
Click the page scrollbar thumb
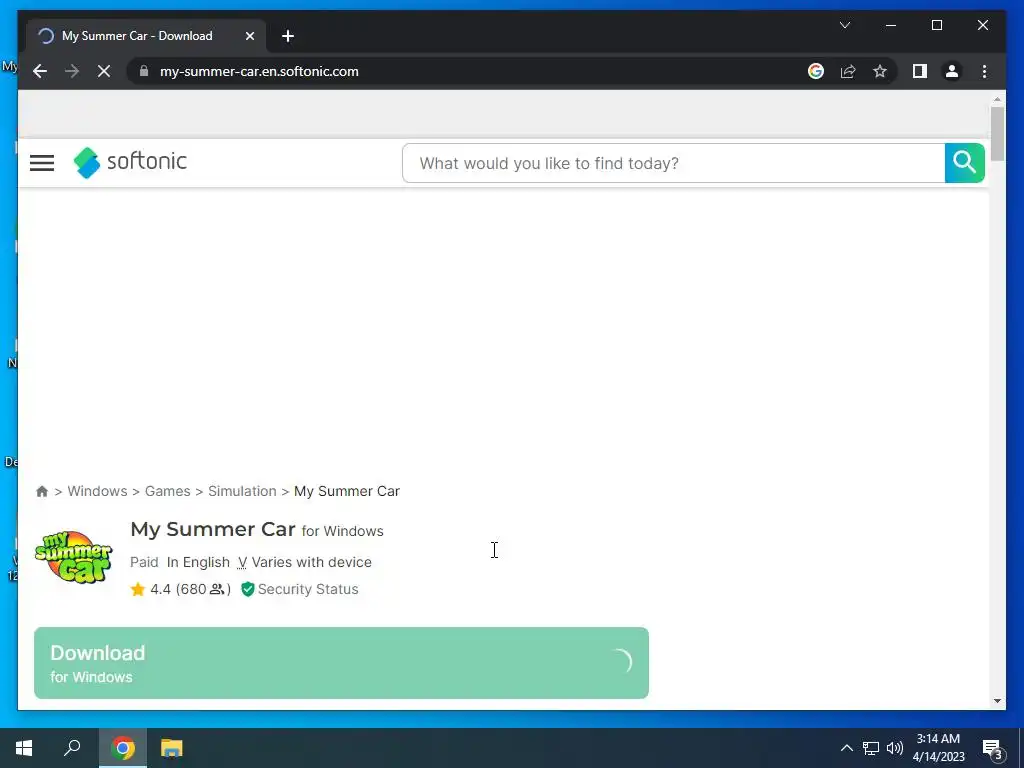997,134
